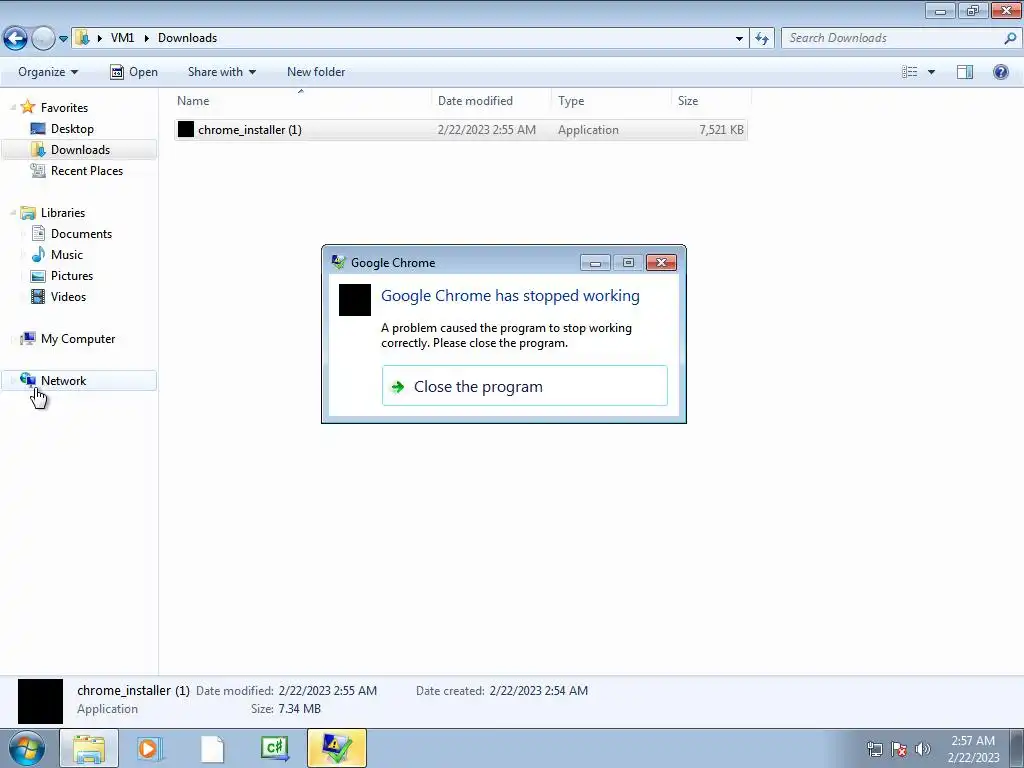Open the address bar previous locations dropdown
Viewport: 1024px width, 768px height.
(739, 39)
